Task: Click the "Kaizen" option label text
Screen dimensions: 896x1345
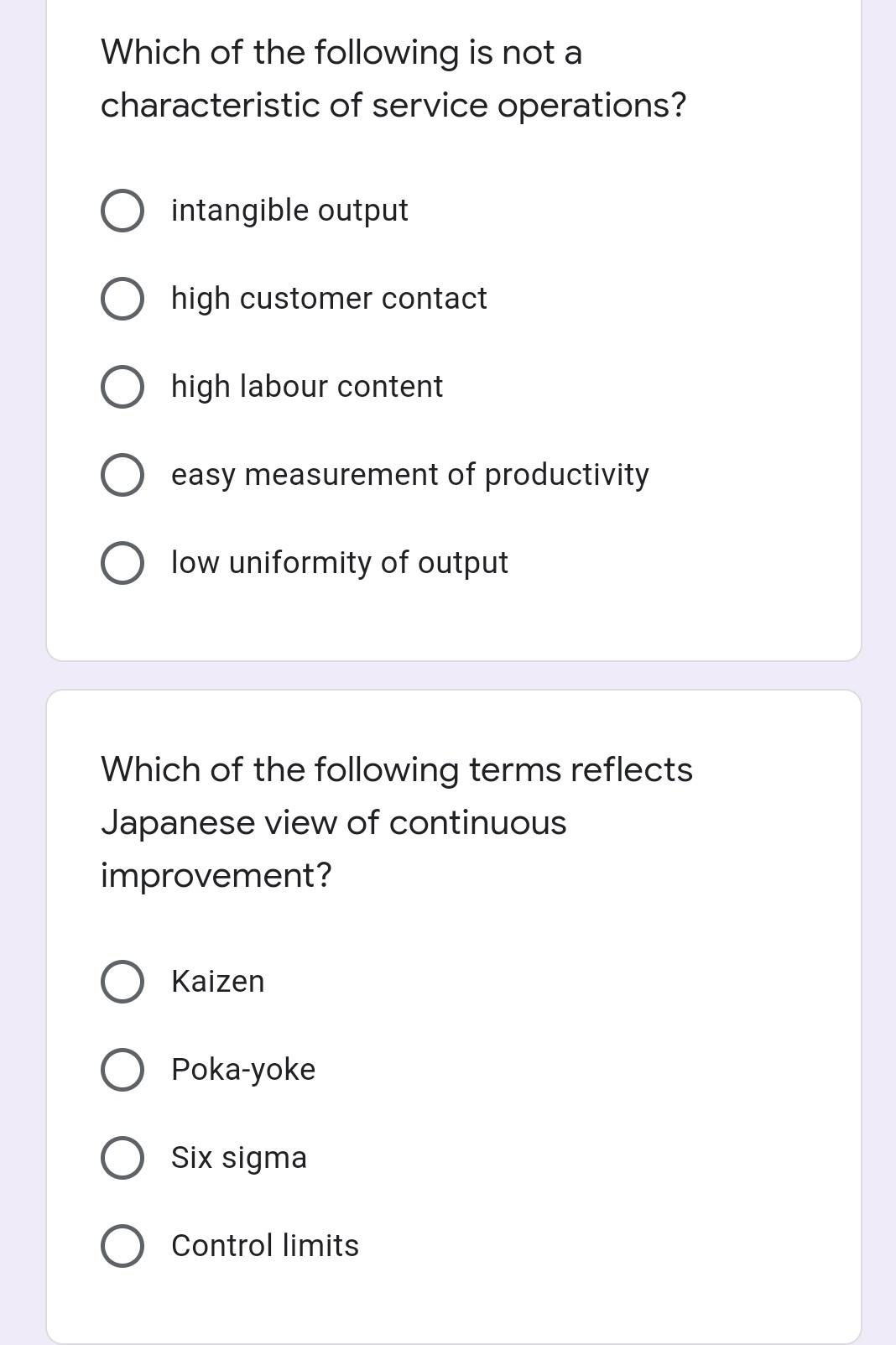Action: (x=216, y=982)
